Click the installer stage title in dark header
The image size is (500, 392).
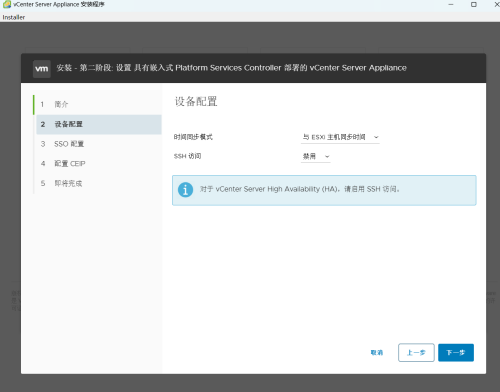(231, 68)
